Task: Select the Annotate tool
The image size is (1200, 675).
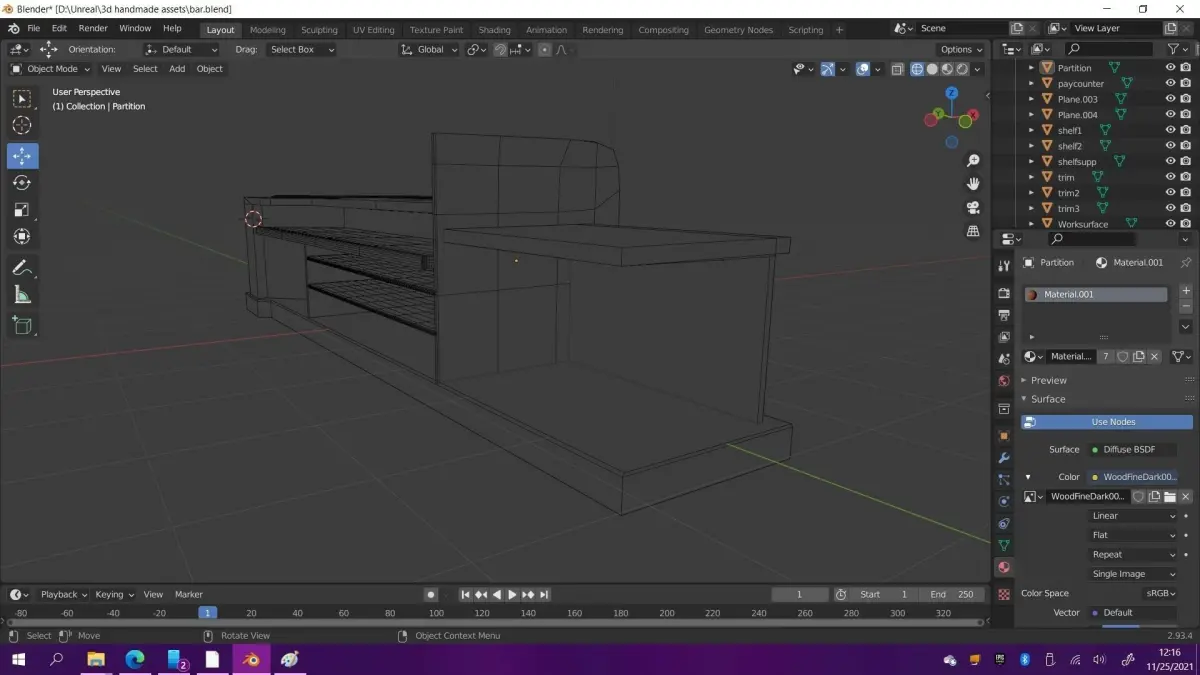Action: click(22, 268)
